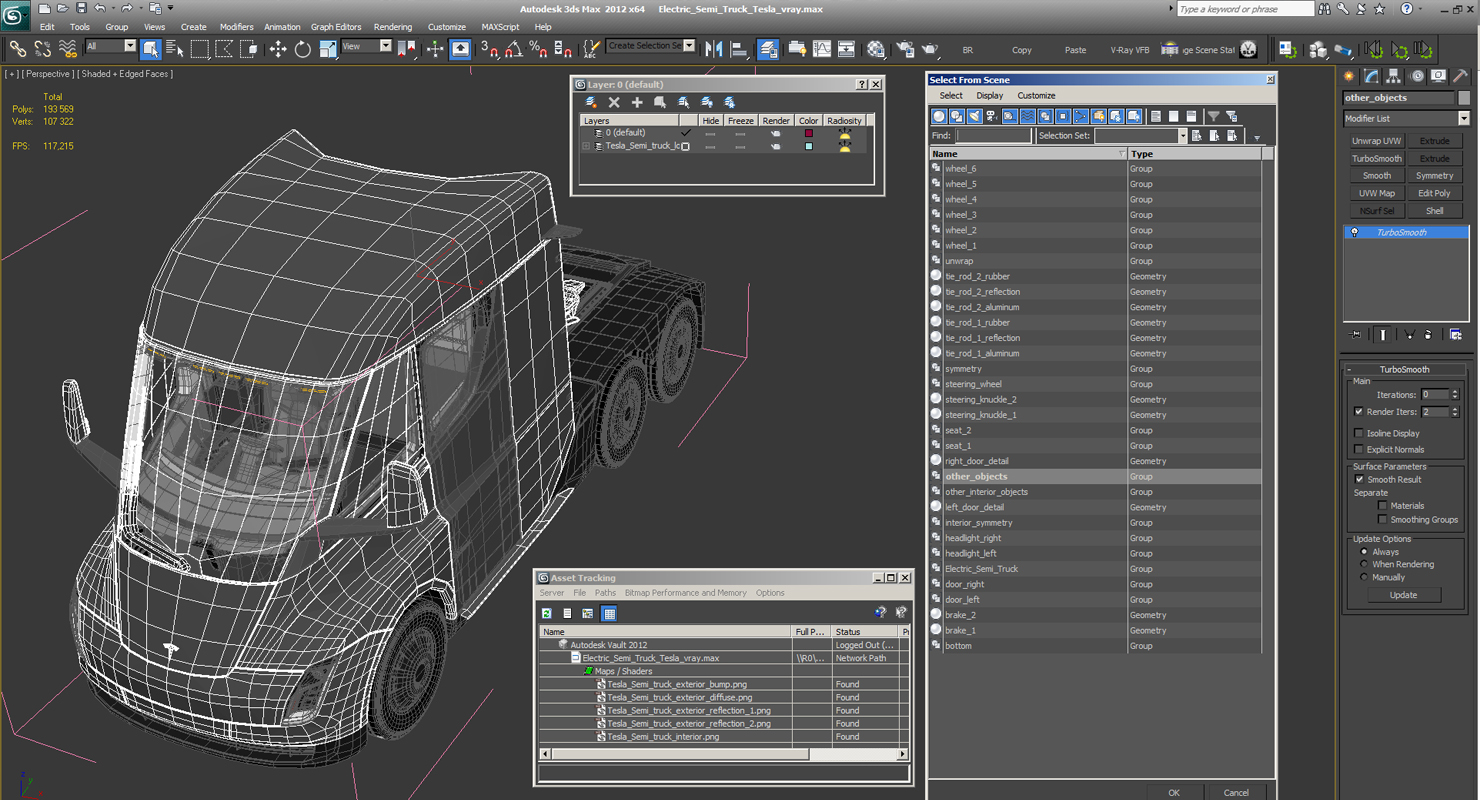Open the Modifiers menu
The image size is (1480, 800).
[x=236, y=27]
